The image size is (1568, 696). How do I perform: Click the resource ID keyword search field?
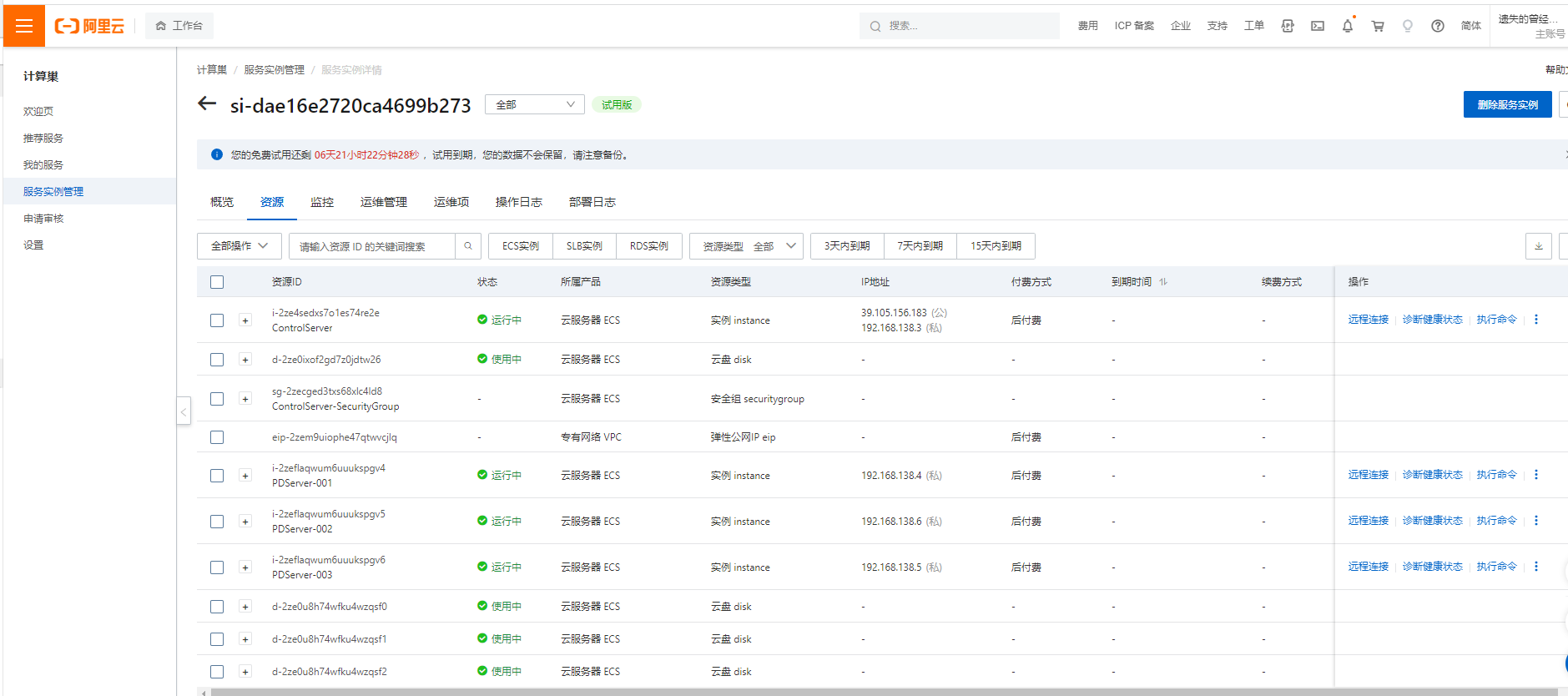pyautogui.click(x=372, y=246)
